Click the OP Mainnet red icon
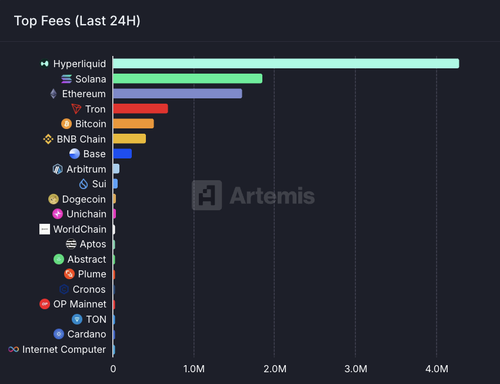The height and width of the screenshot is (384, 500). coord(45,304)
